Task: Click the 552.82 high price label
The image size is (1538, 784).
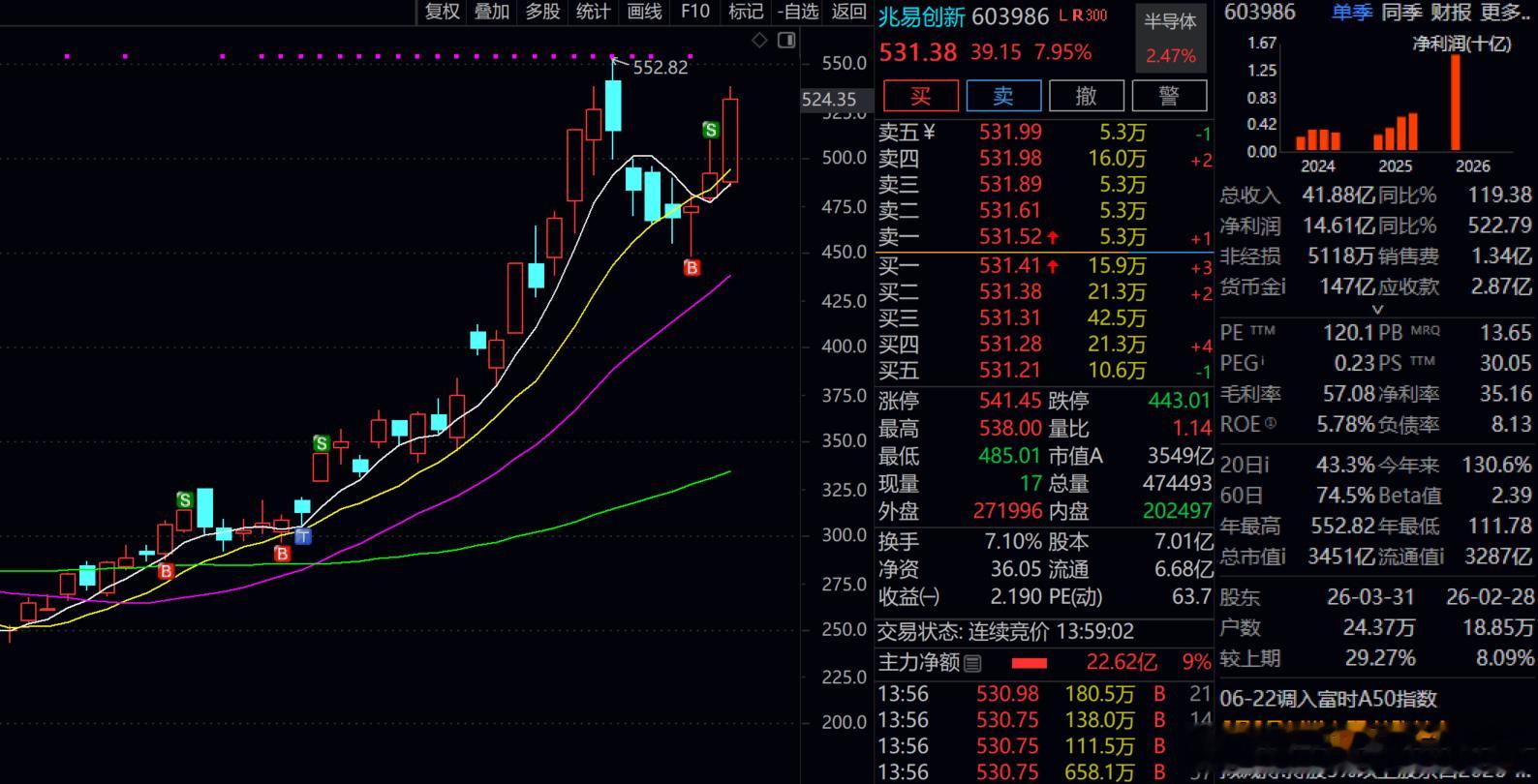Action: click(x=661, y=67)
